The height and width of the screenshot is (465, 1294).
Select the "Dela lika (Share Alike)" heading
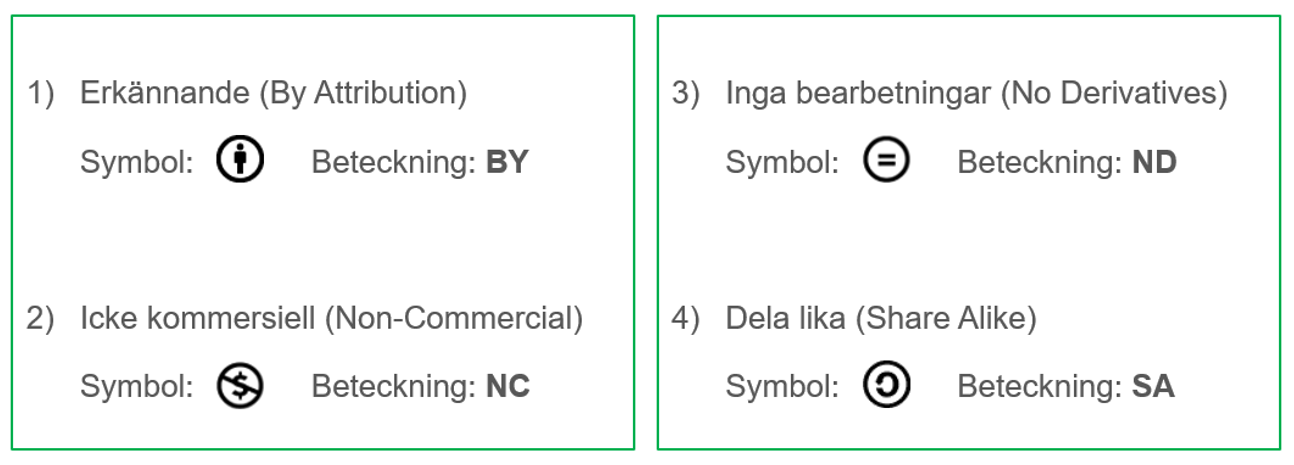(x=881, y=319)
